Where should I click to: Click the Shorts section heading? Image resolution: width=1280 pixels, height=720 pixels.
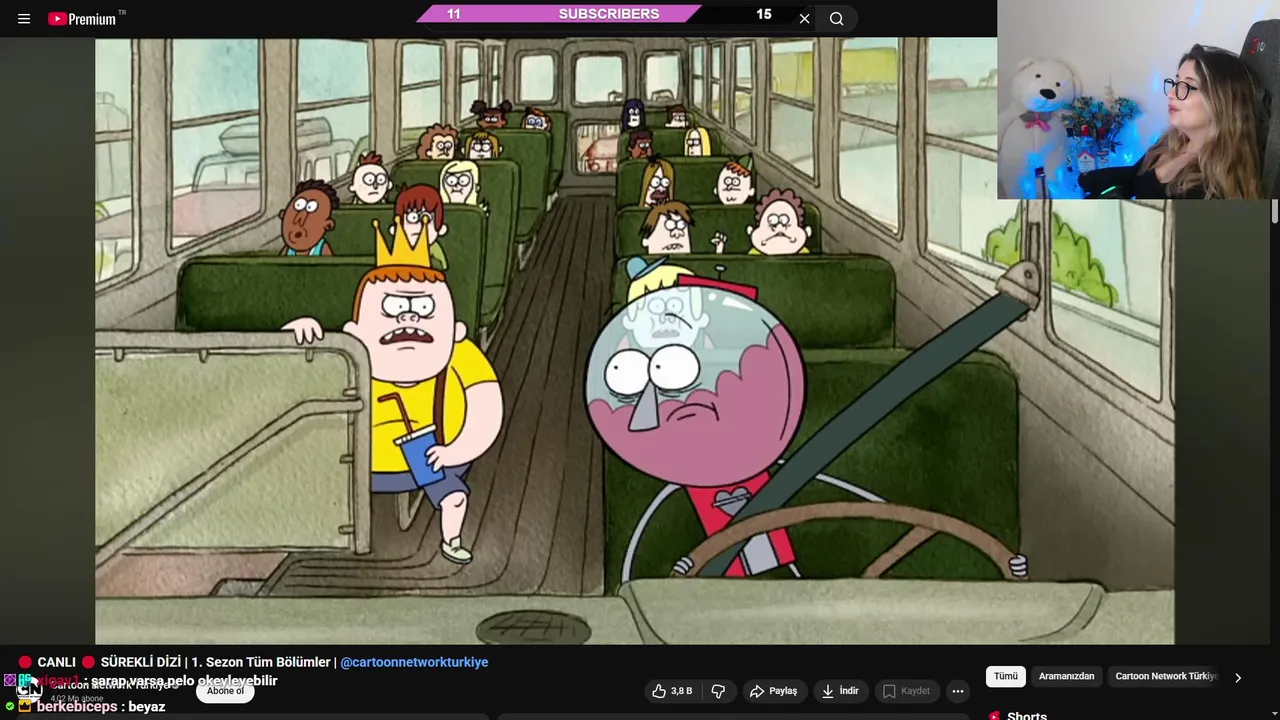pos(1027,715)
